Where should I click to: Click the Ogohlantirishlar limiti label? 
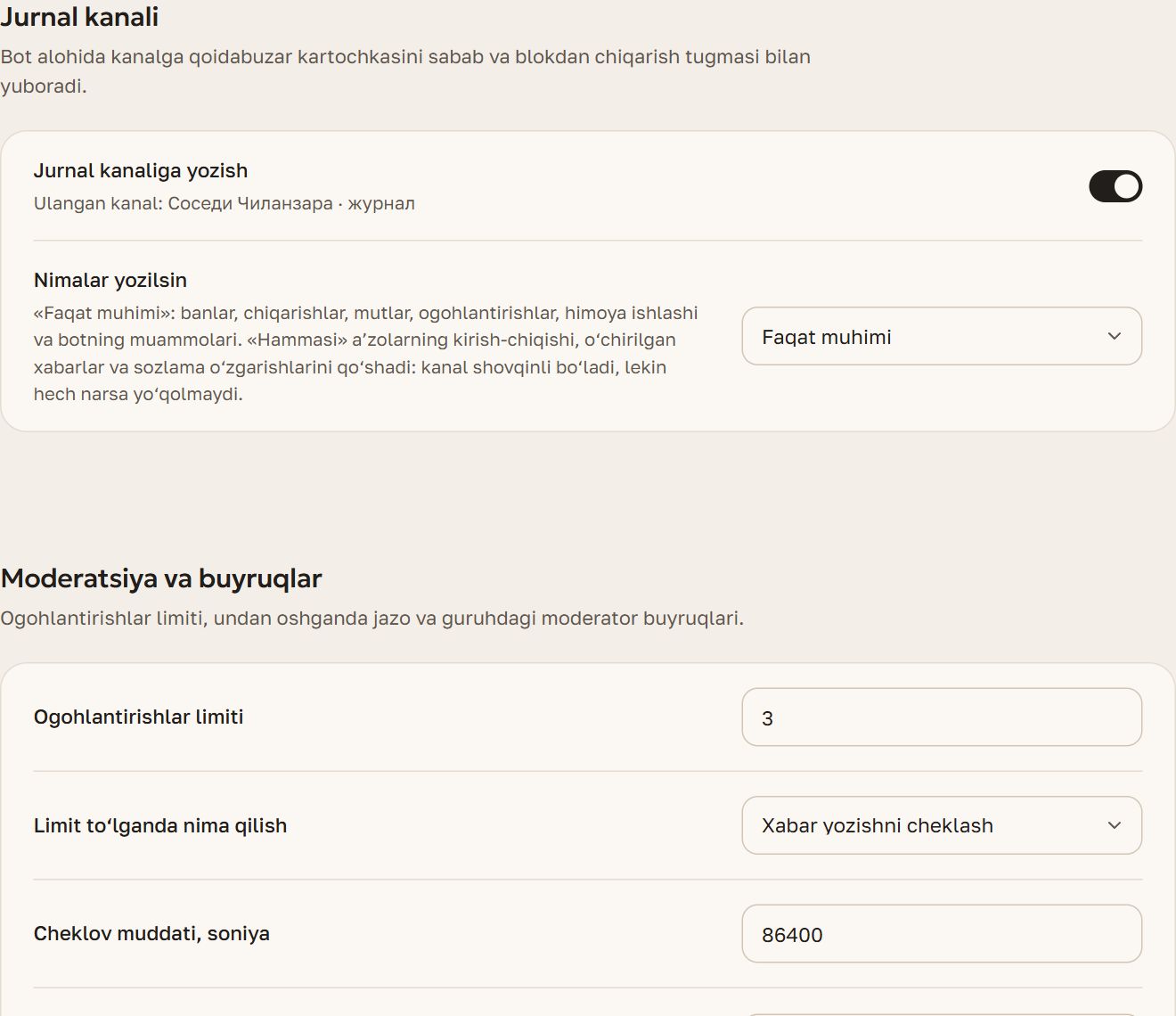point(138,717)
